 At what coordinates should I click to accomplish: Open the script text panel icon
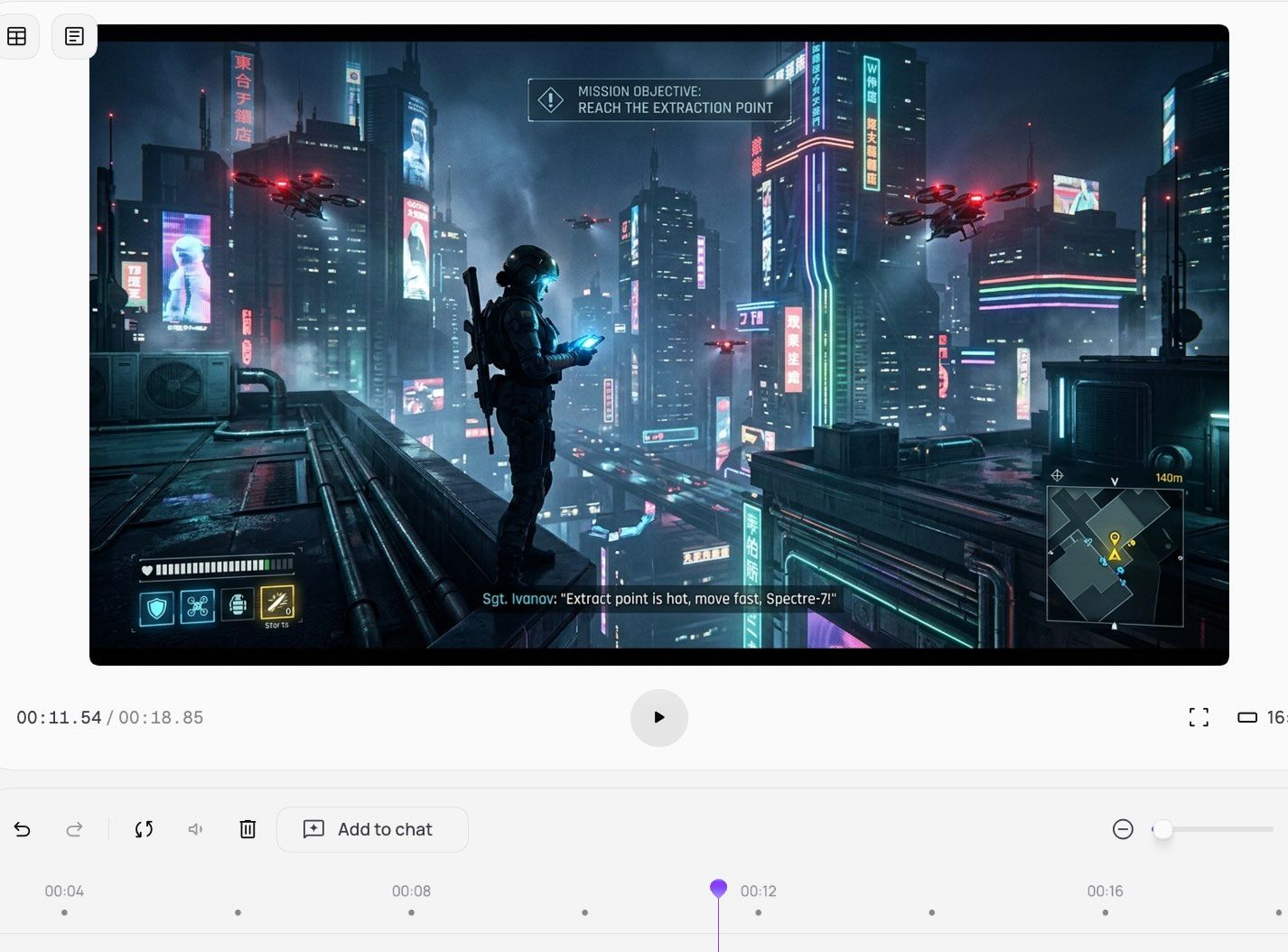74,36
